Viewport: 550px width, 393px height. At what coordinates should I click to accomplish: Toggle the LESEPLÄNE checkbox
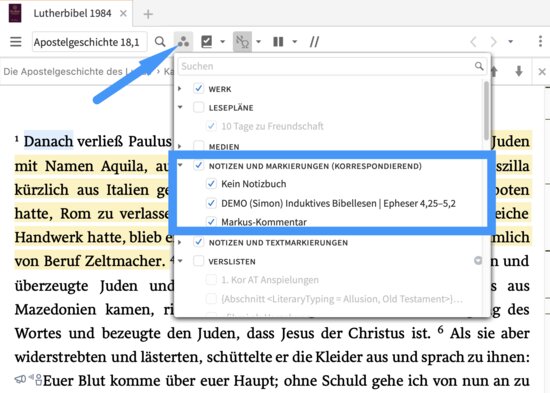click(x=199, y=107)
